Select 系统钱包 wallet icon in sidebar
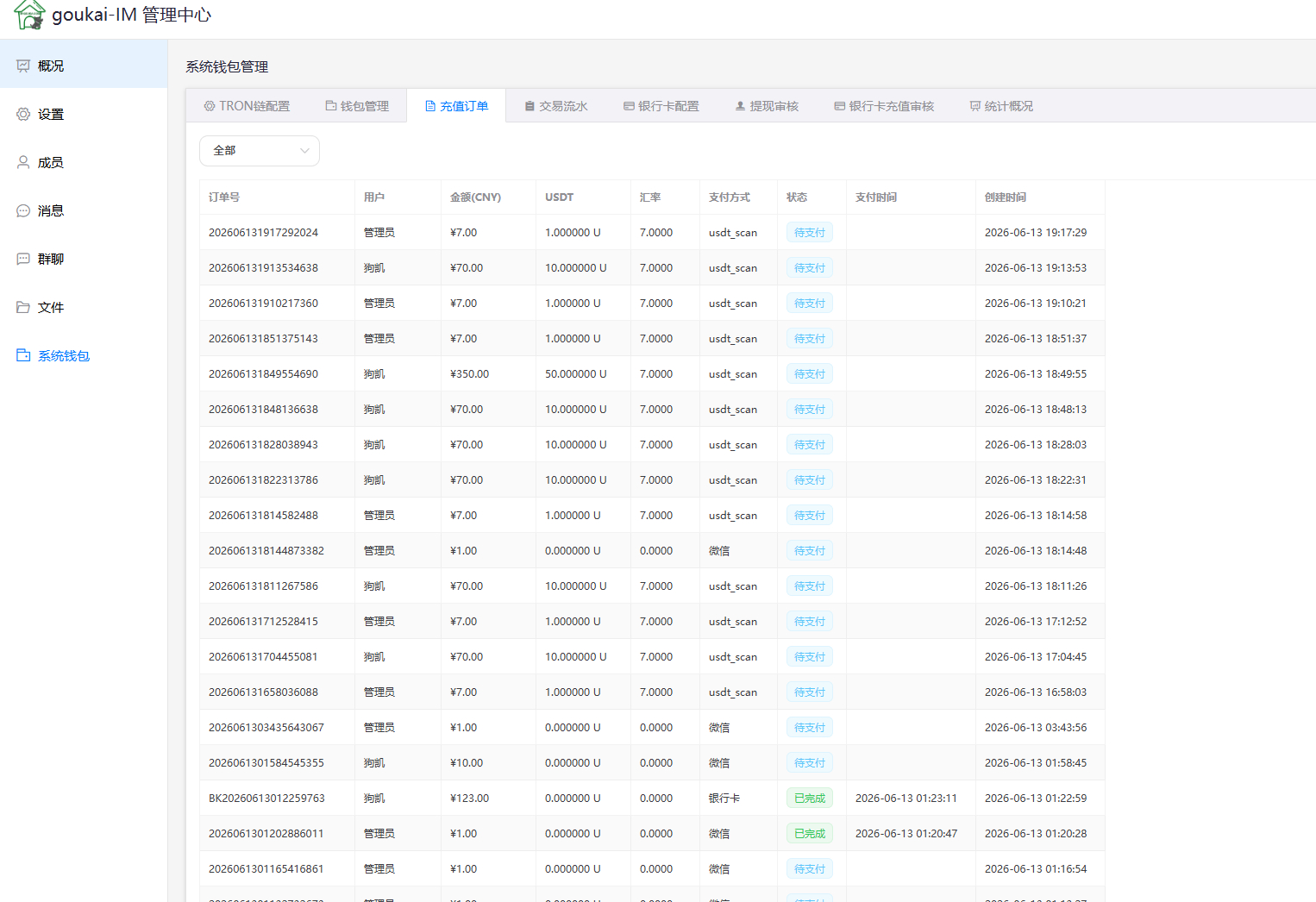This screenshot has width=1316, height=902. [23, 355]
